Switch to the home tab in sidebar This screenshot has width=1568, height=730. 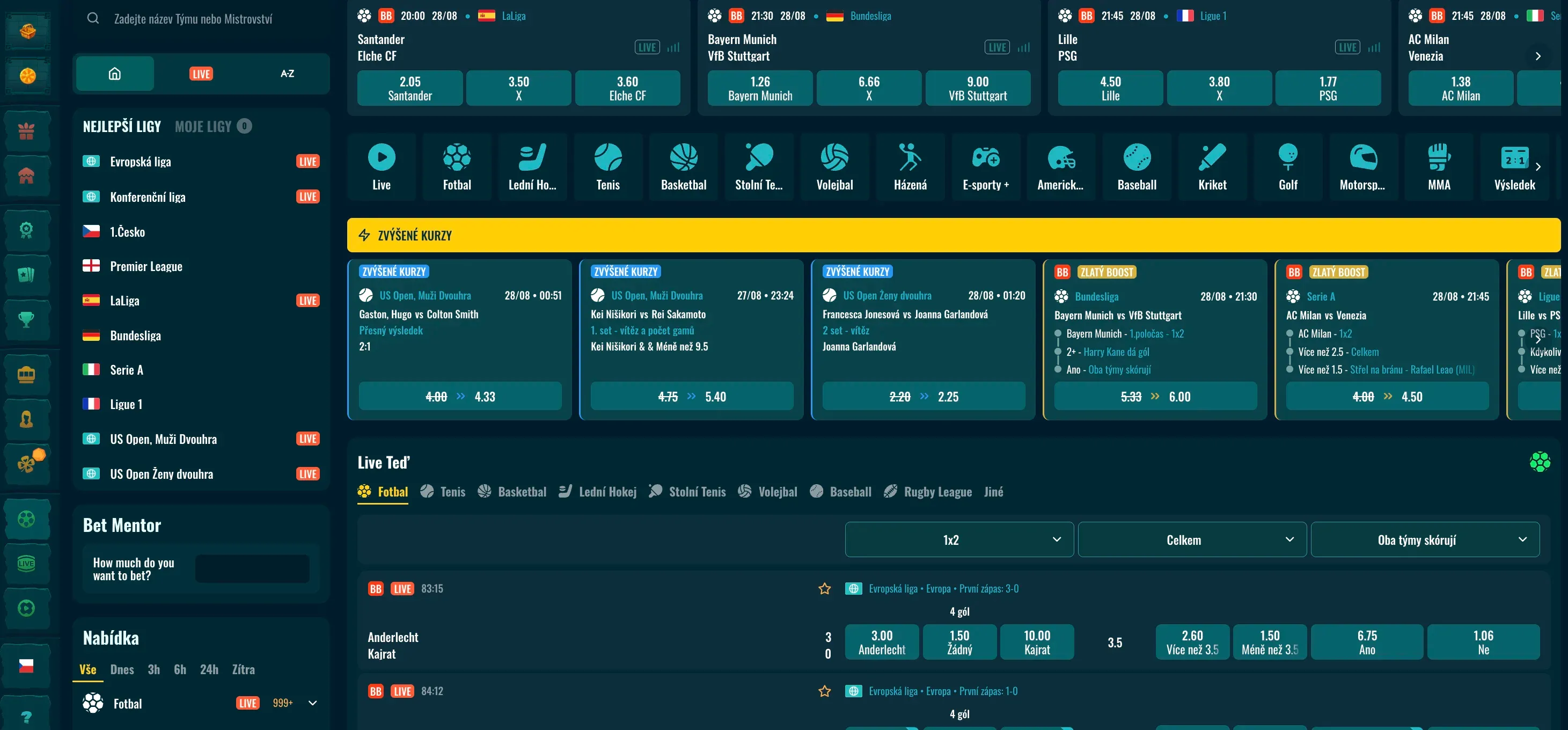coord(115,74)
